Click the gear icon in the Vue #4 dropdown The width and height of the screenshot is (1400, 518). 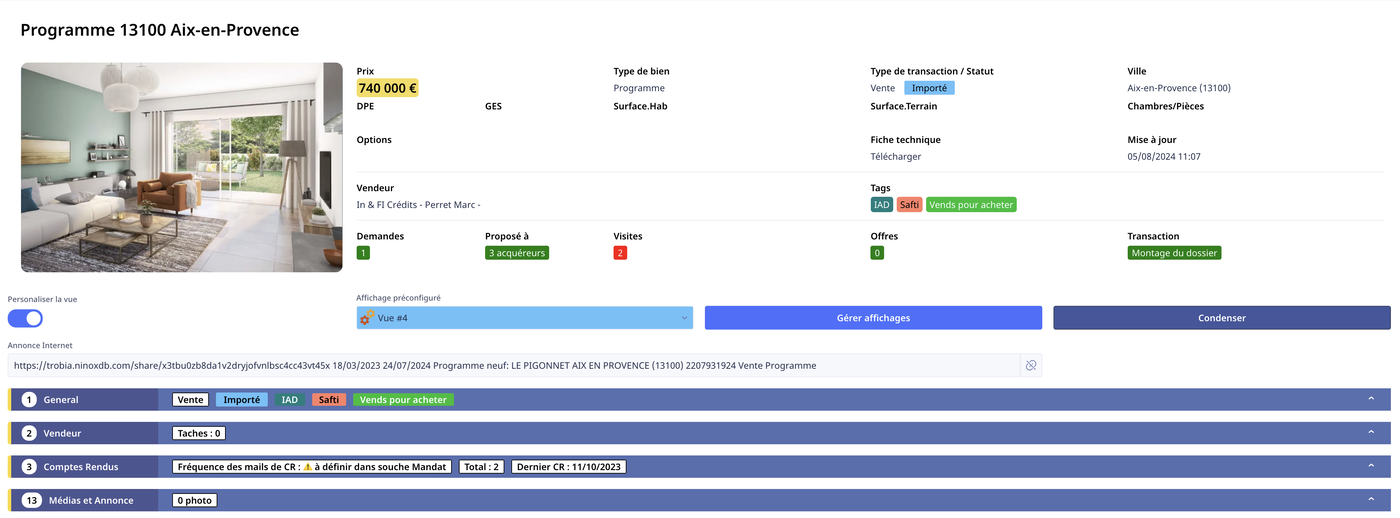pyautogui.click(x=367, y=318)
